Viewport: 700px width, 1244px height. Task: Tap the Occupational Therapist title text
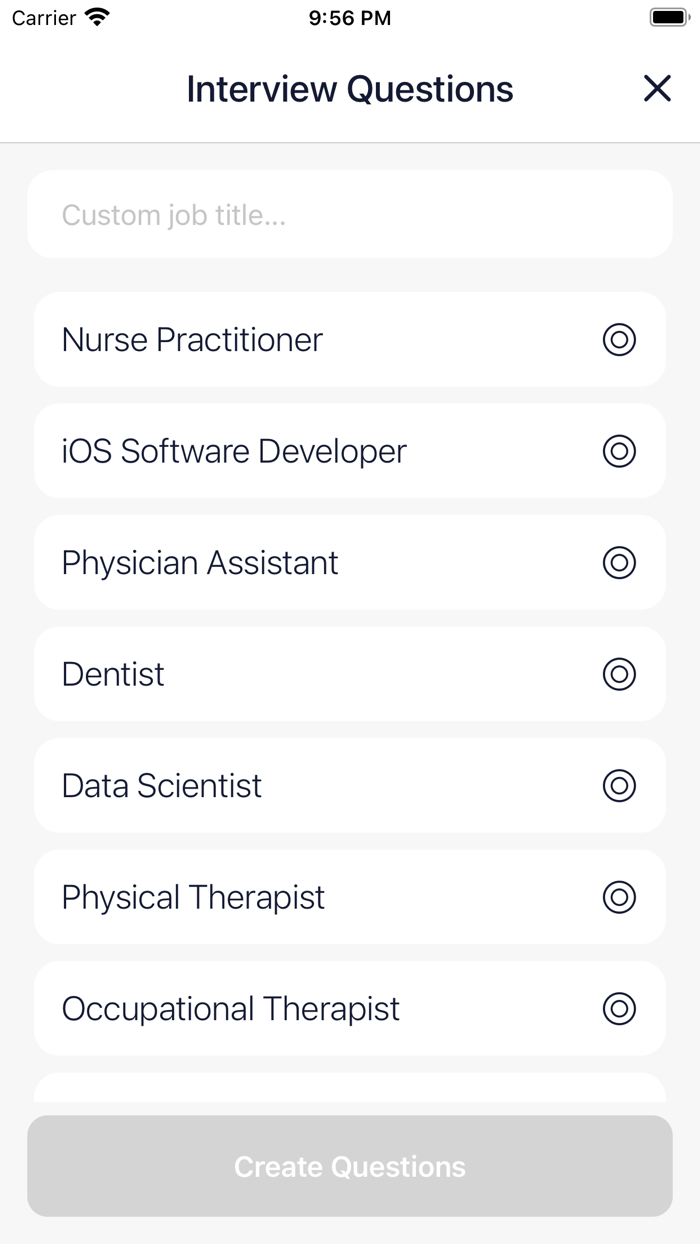click(x=231, y=1009)
